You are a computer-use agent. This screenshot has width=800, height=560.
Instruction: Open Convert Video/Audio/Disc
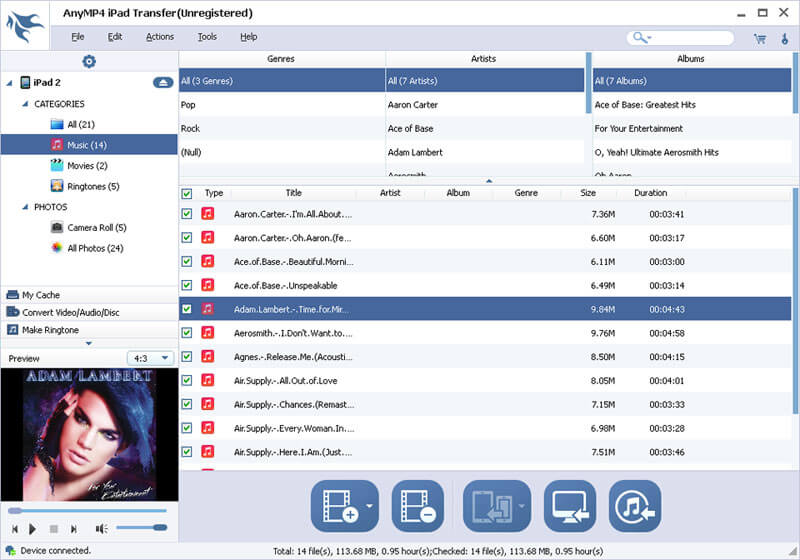[x=89, y=312]
